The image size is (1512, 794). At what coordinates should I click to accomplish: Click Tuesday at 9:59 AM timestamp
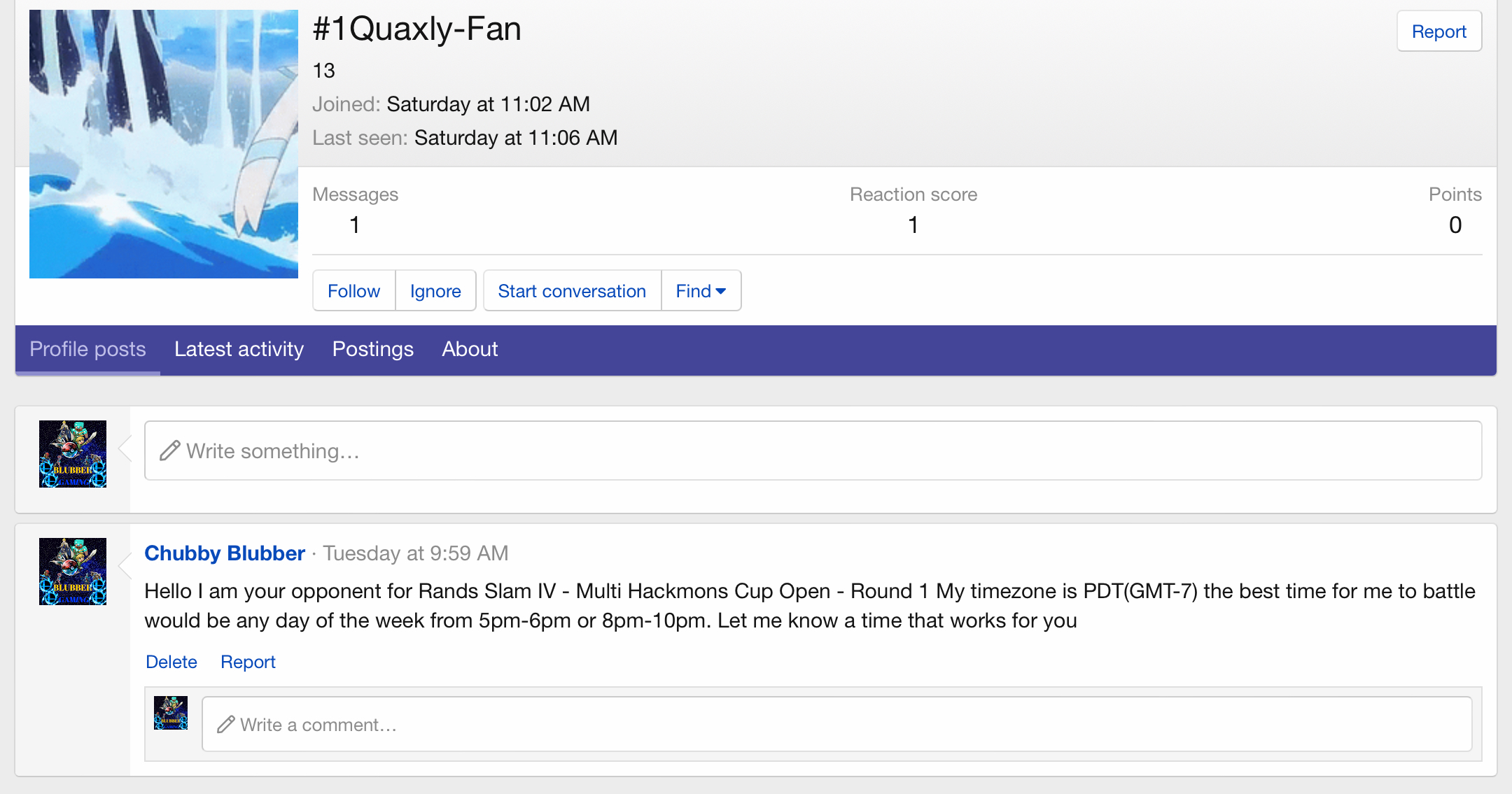(415, 553)
